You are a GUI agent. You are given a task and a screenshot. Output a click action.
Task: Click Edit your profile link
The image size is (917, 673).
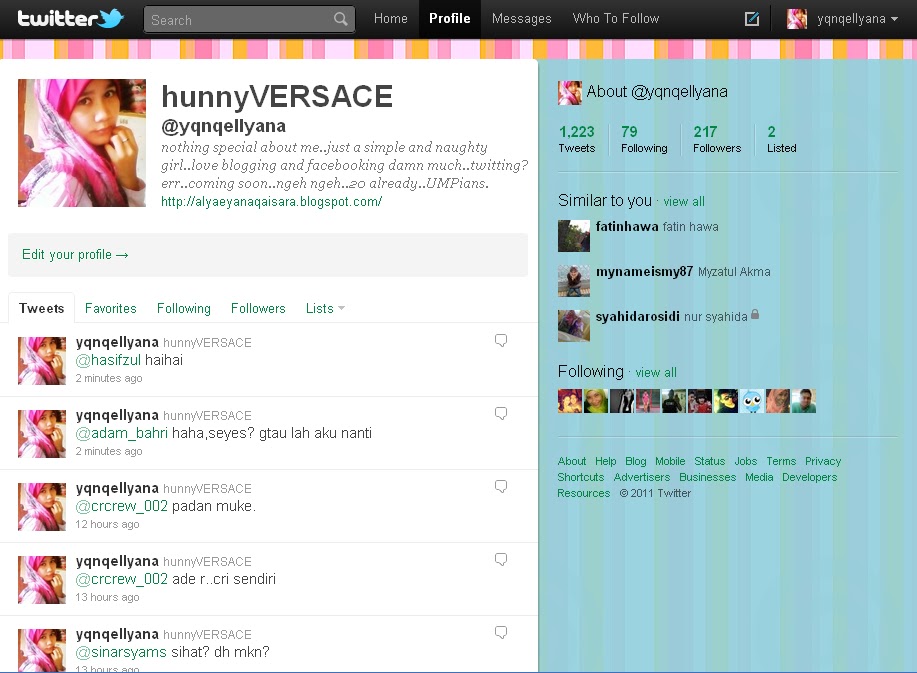(x=75, y=254)
